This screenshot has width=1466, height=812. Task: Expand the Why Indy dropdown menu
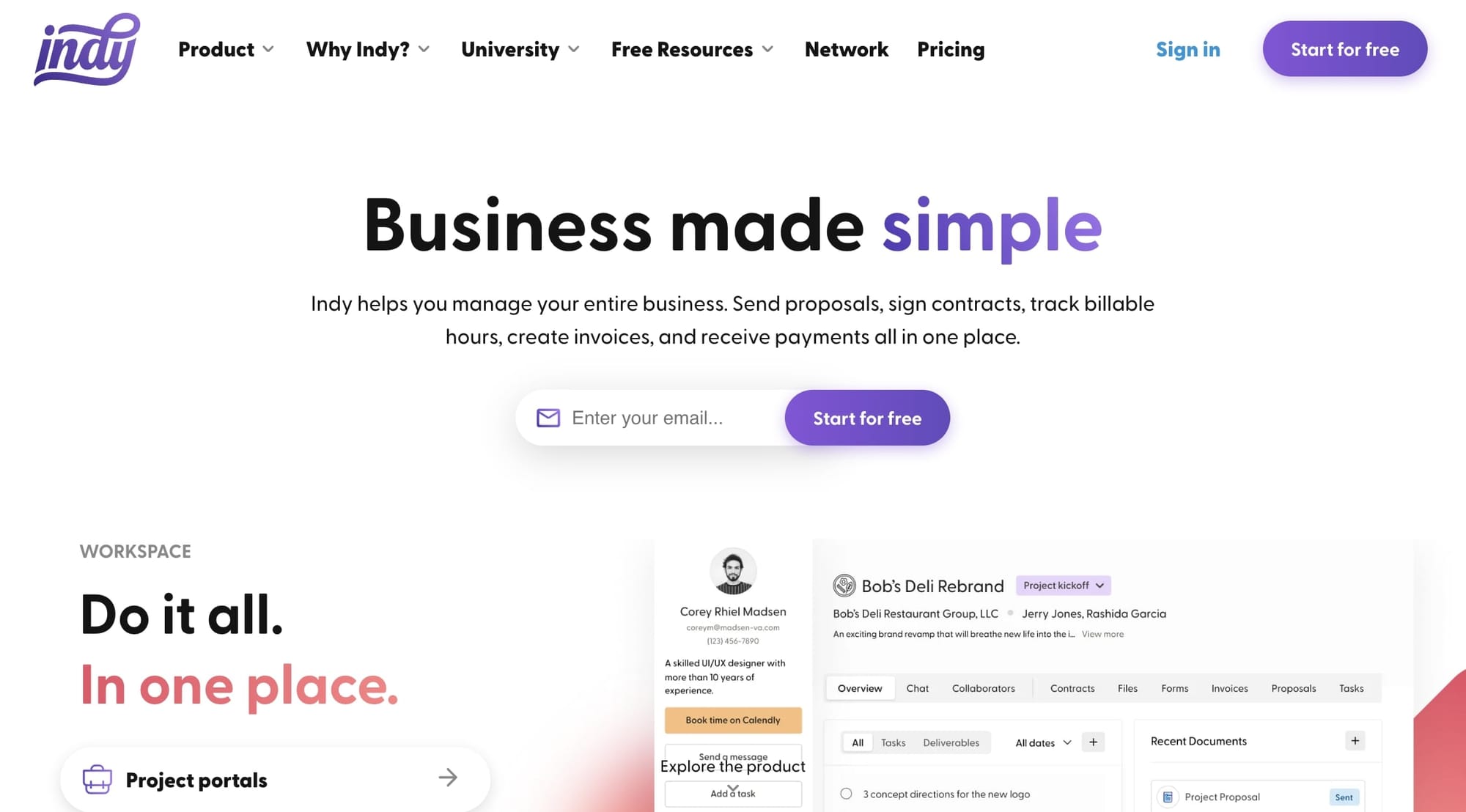(x=367, y=47)
